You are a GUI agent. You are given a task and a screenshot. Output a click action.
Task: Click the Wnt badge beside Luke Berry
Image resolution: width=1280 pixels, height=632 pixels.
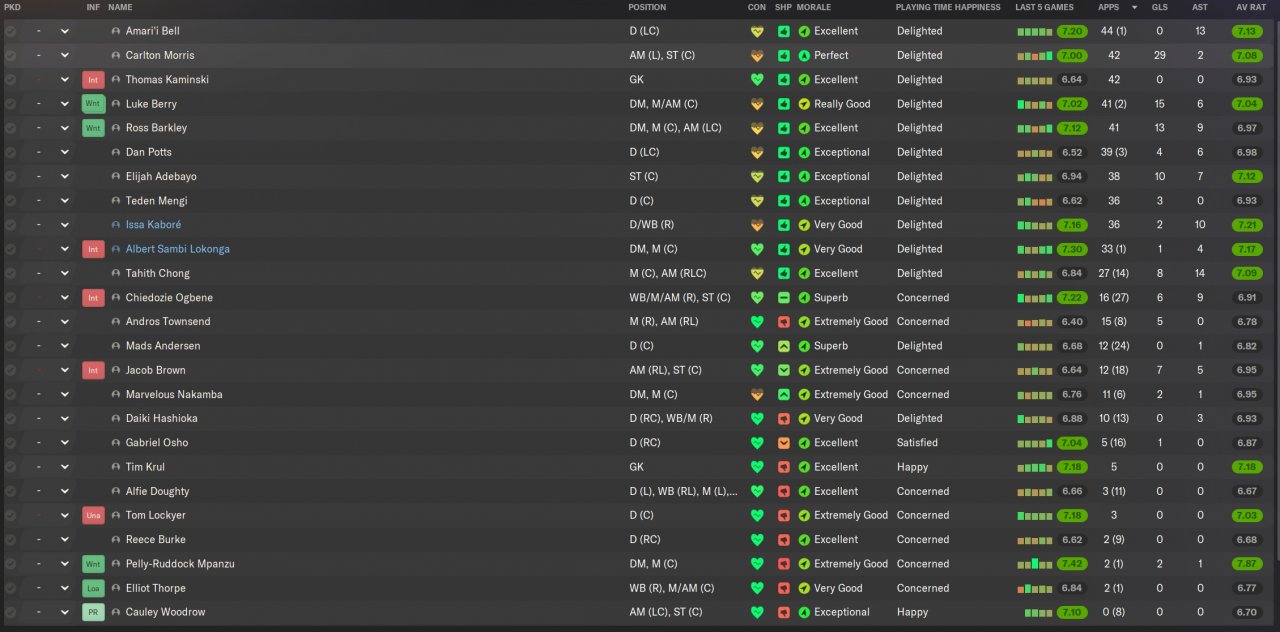point(93,104)
